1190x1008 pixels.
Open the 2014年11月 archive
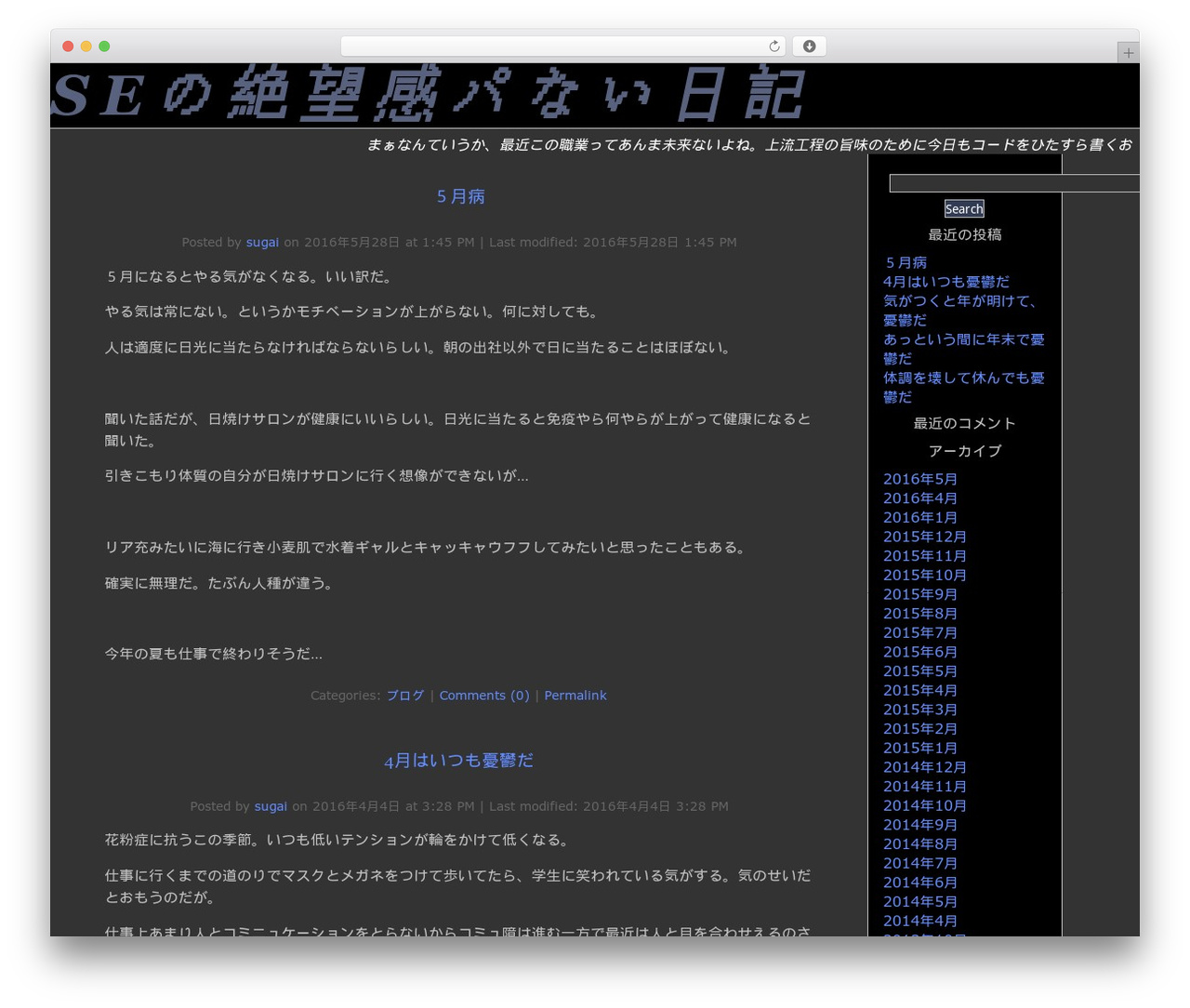(925, 787)
